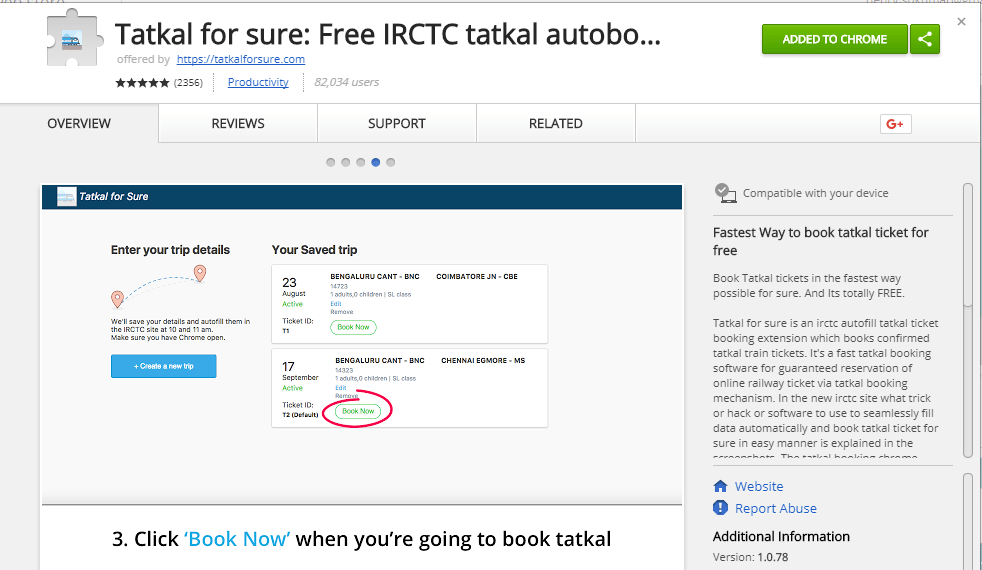Click the Added to Chrome button
Image resolution: width=982 pixels, height=570 pixels.
(x=834, y=39)
